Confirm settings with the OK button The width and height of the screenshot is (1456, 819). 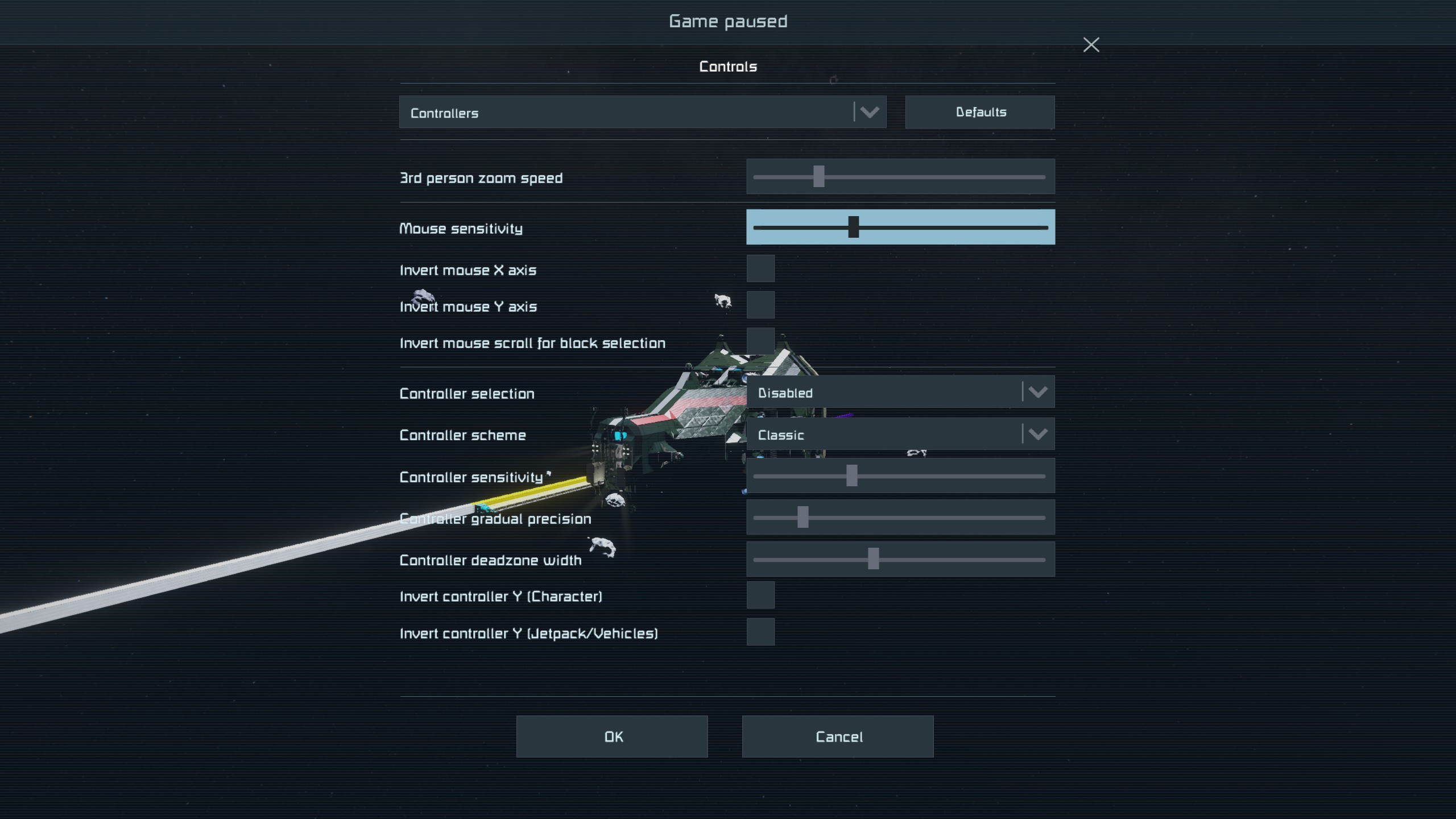coord(612,737)
